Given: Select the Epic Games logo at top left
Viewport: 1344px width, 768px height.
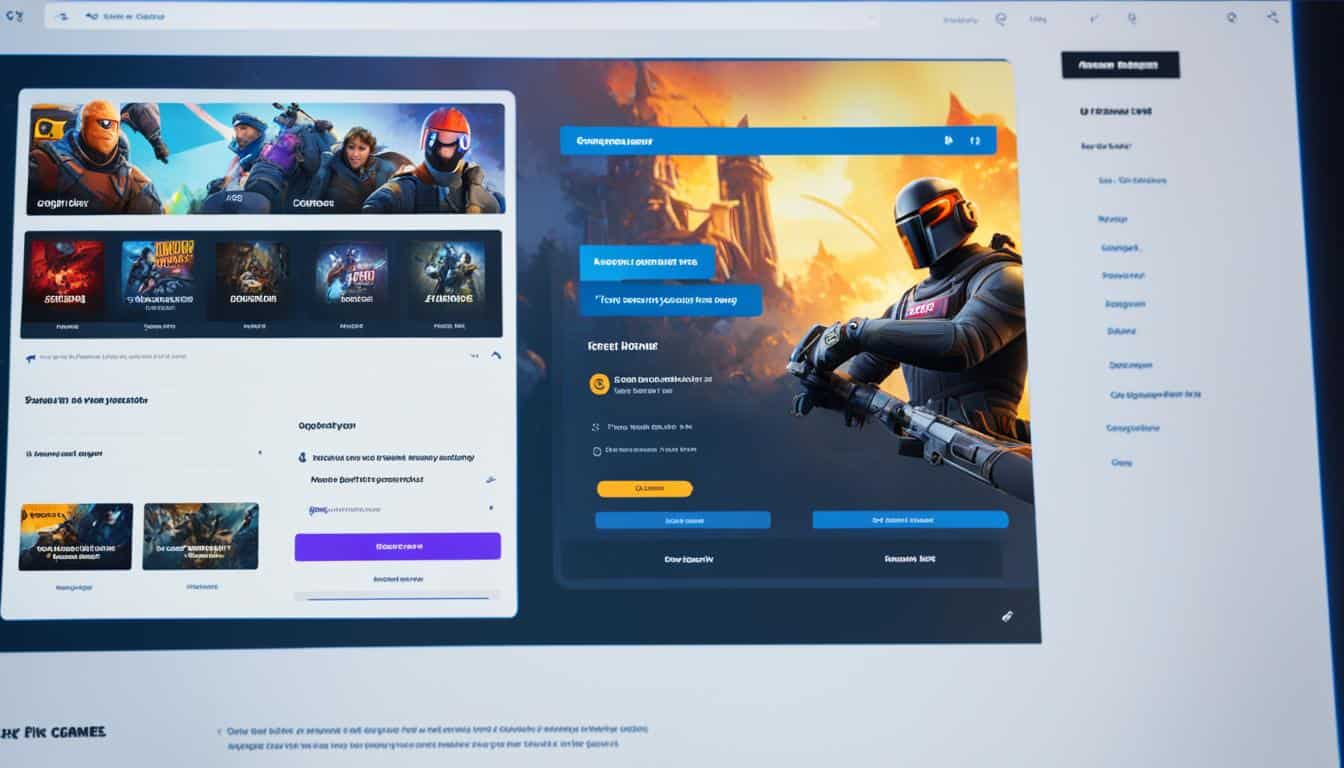Looking at the screenshot, I should (x=13, y=15).
